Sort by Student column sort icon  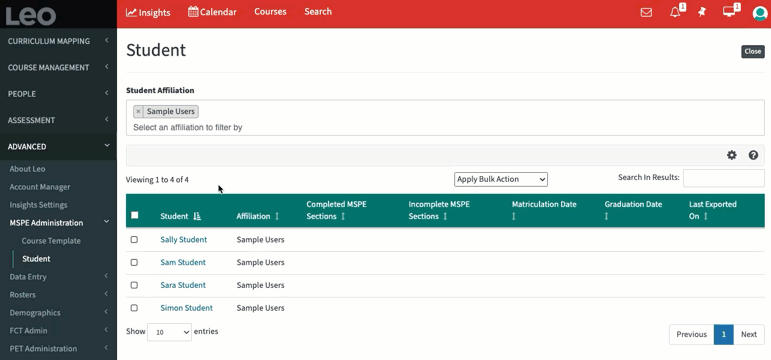point(197,216)
